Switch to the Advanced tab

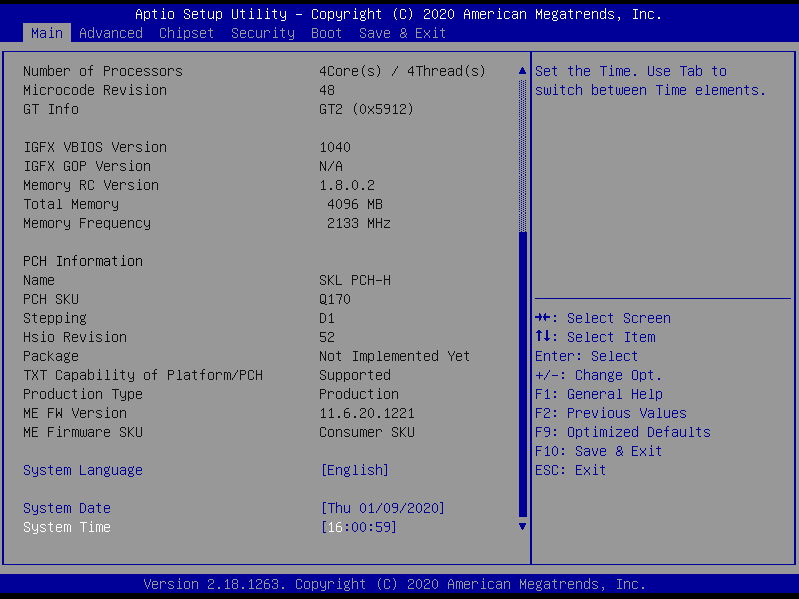click(110, 33)
